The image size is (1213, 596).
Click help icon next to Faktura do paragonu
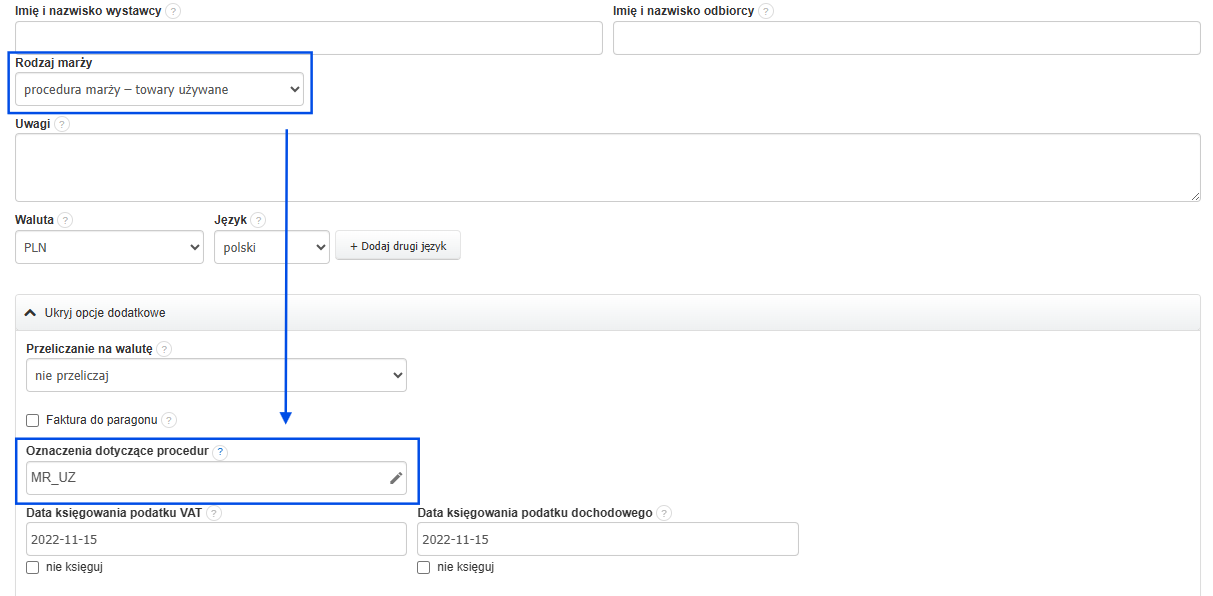tap(169, 421)
